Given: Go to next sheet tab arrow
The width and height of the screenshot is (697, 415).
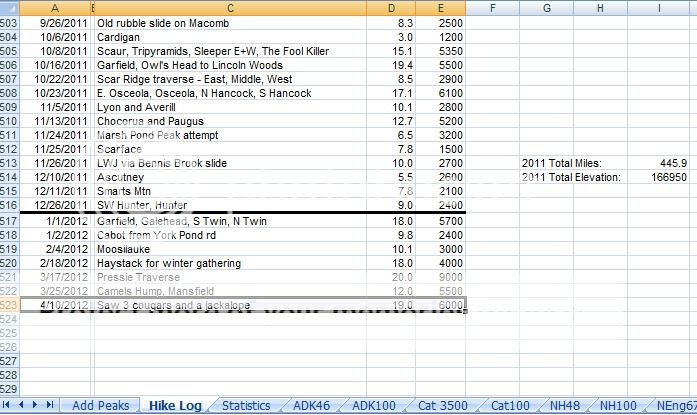Looking at the screenshot, I should pyautogui.click(x=35, y=405).
